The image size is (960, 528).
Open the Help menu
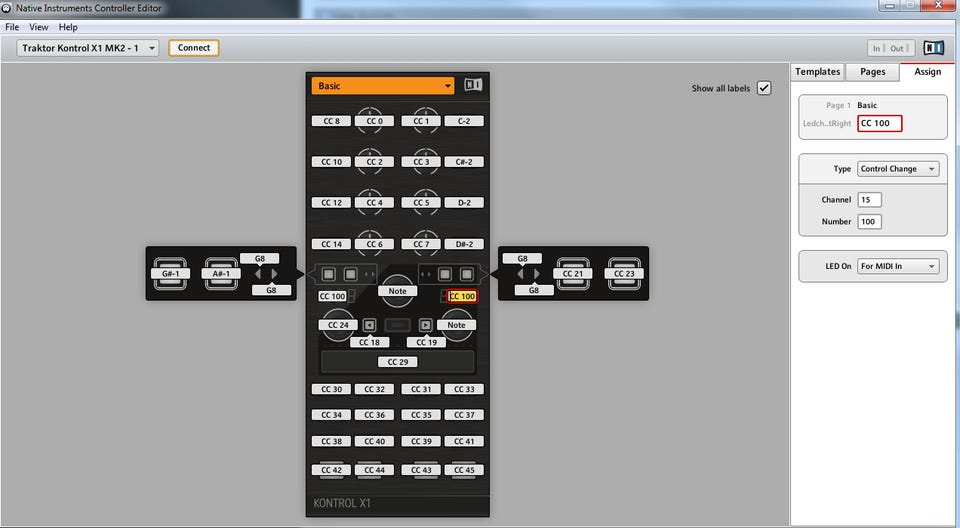click(x=68, y=27)
